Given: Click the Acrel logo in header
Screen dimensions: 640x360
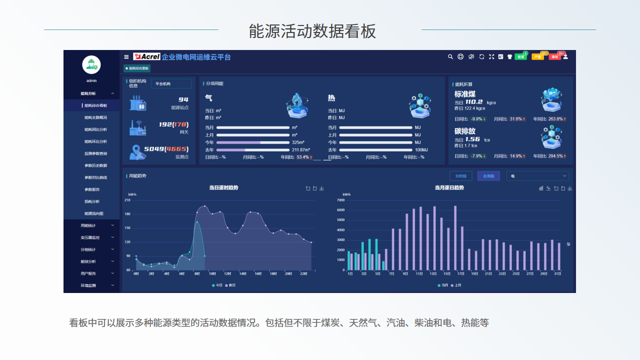Looking at the screenshot, I should click(147, 57).
